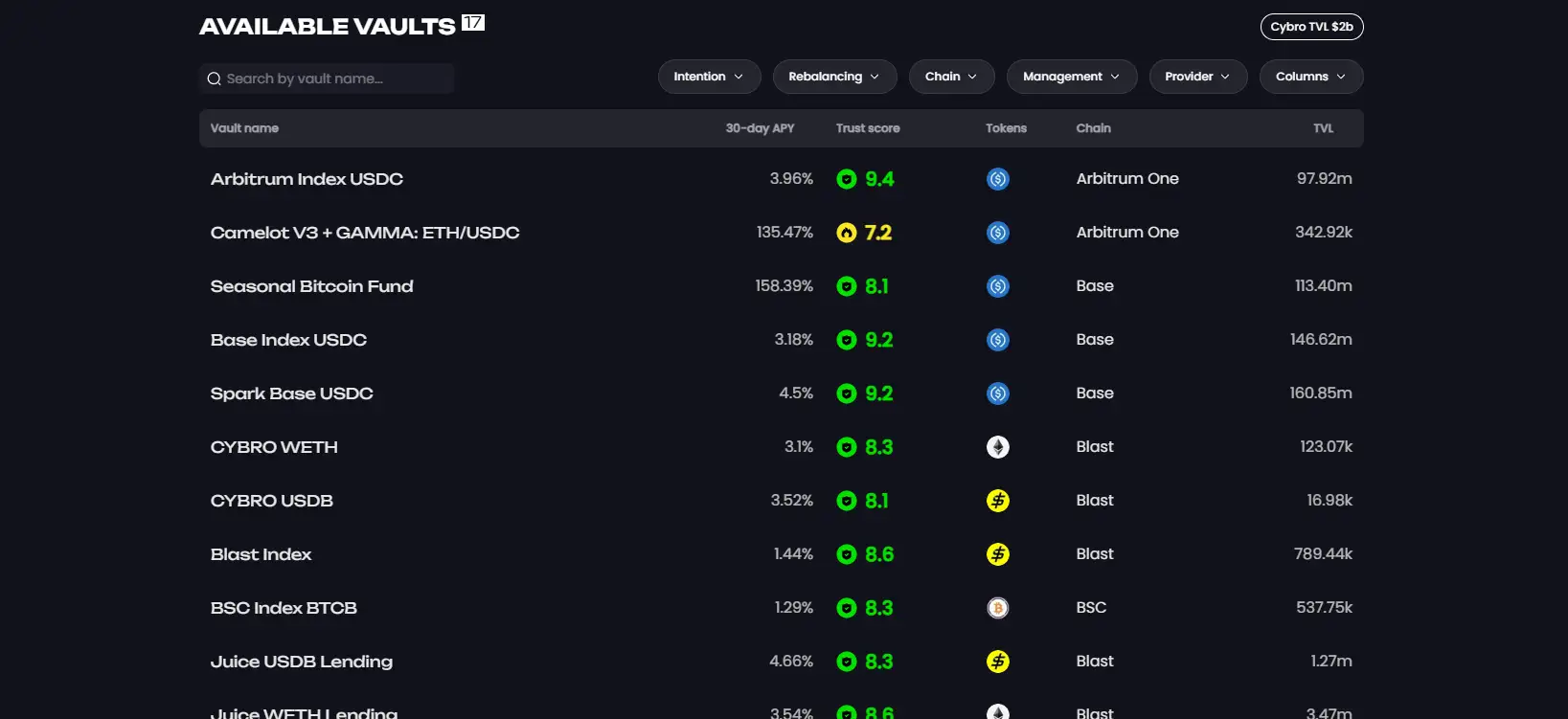Expand the Management filter dropdown
The height and width of the screenshot is (719, 1568).
[1071, 77]
